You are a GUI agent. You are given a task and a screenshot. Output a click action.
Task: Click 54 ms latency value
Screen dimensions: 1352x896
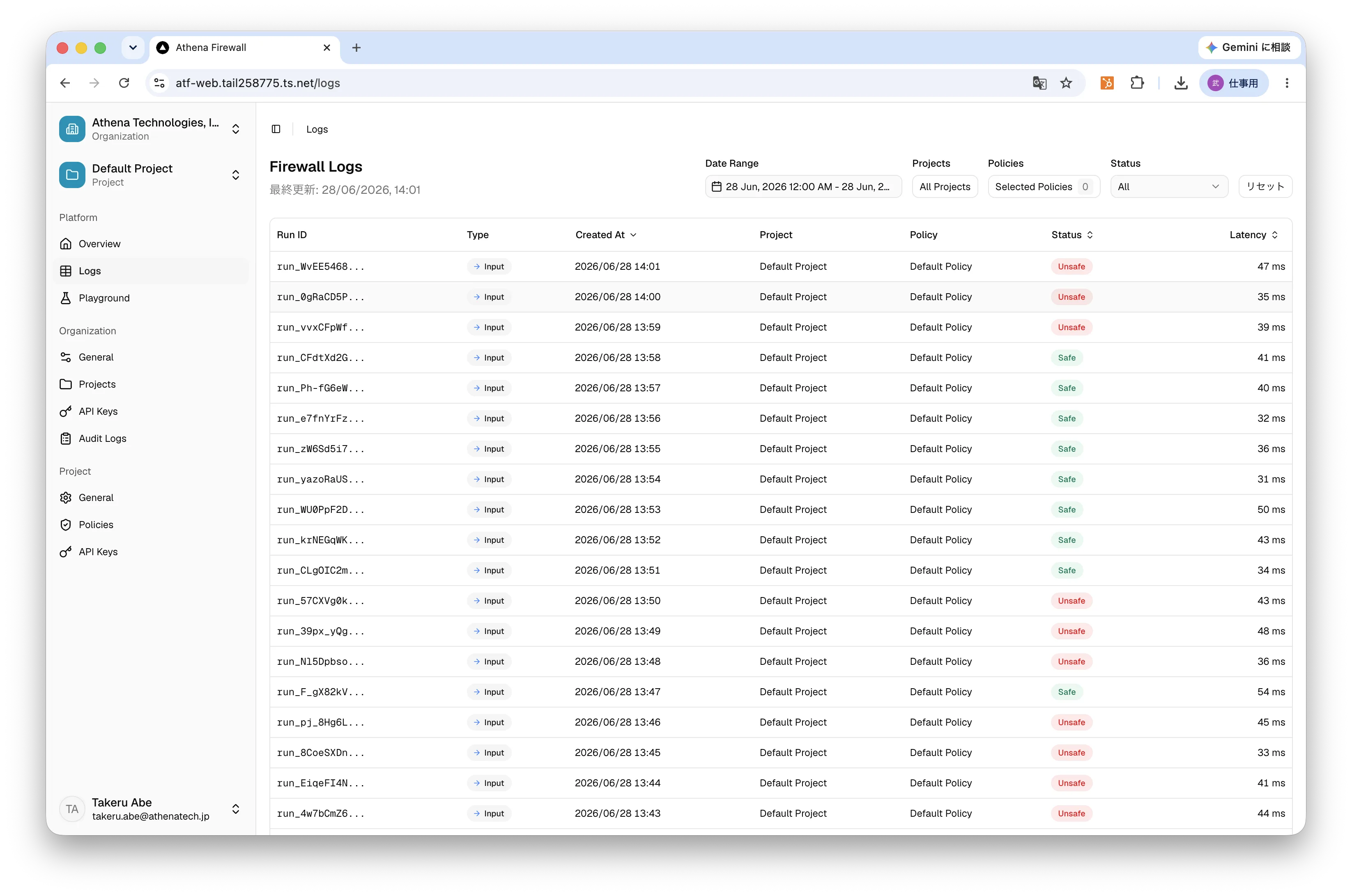(x=1270, y=692)
